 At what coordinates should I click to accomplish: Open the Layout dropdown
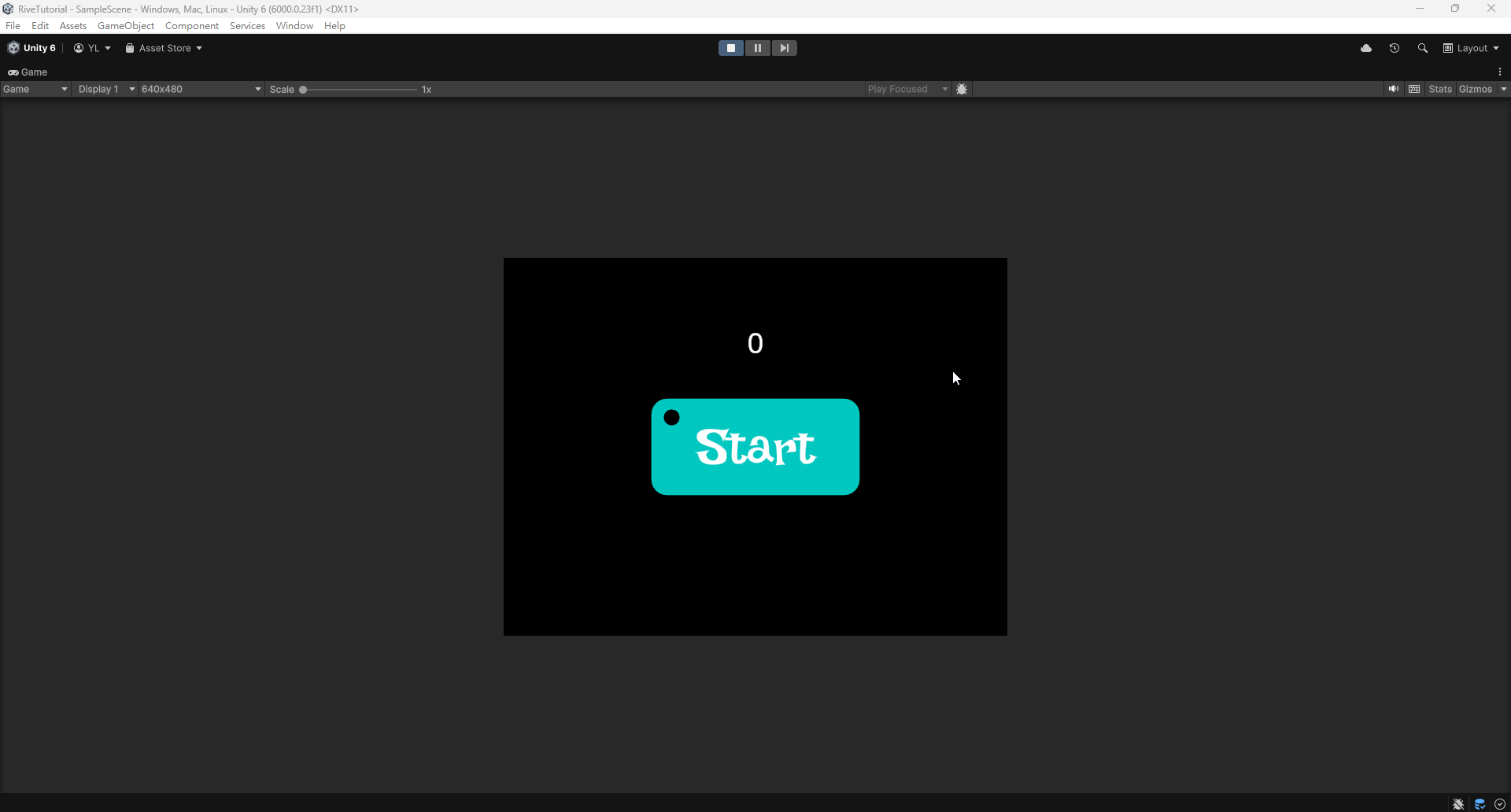coord(1471,48)
